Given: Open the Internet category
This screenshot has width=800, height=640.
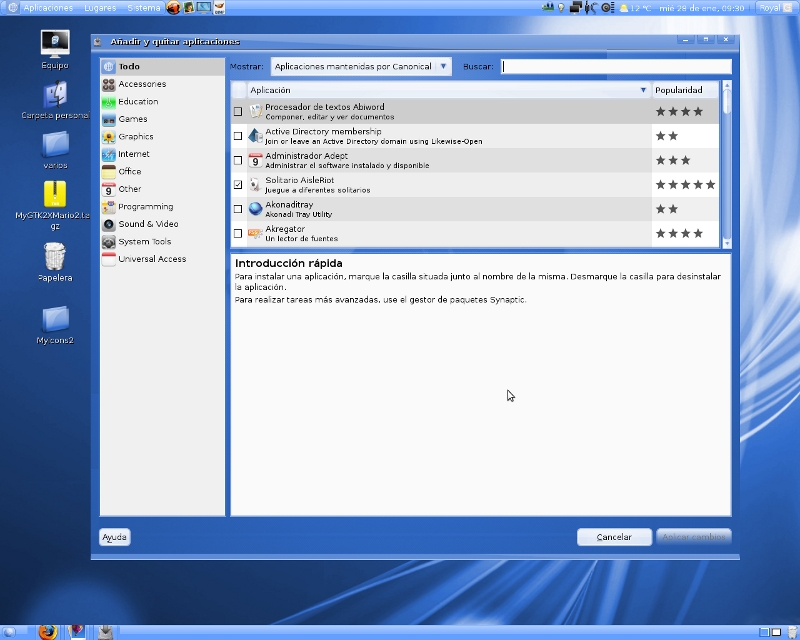Looking at the screenshot, I should (162, 154).
